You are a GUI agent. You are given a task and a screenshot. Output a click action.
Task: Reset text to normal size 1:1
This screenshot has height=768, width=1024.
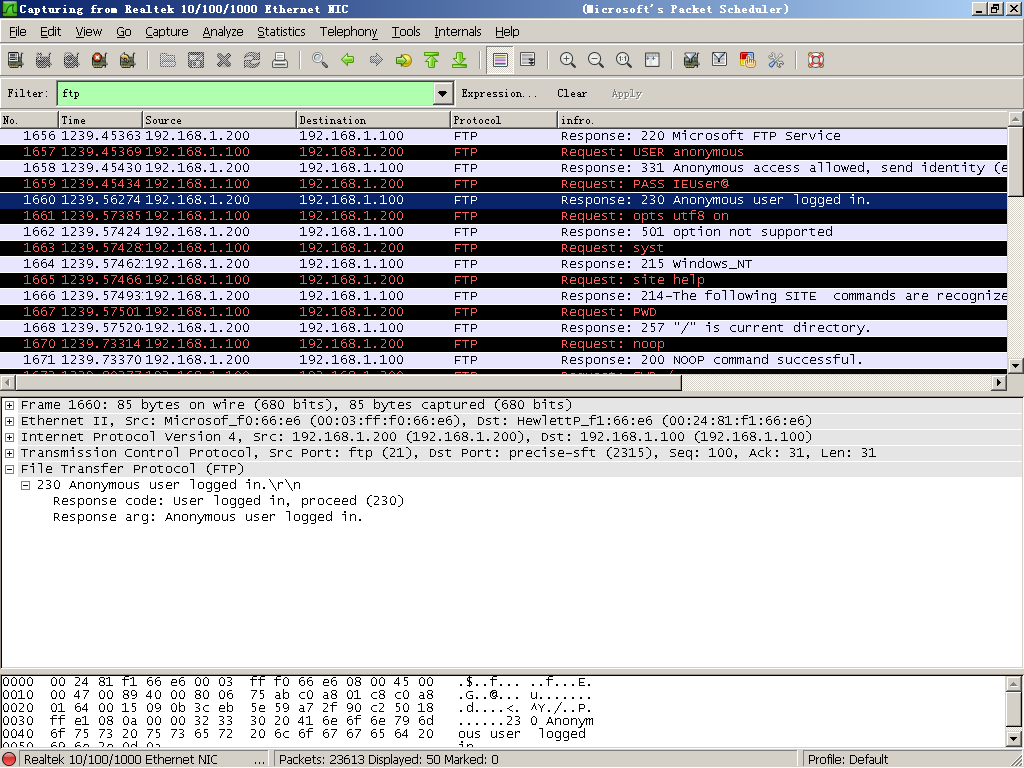click(x=624, y=60)
